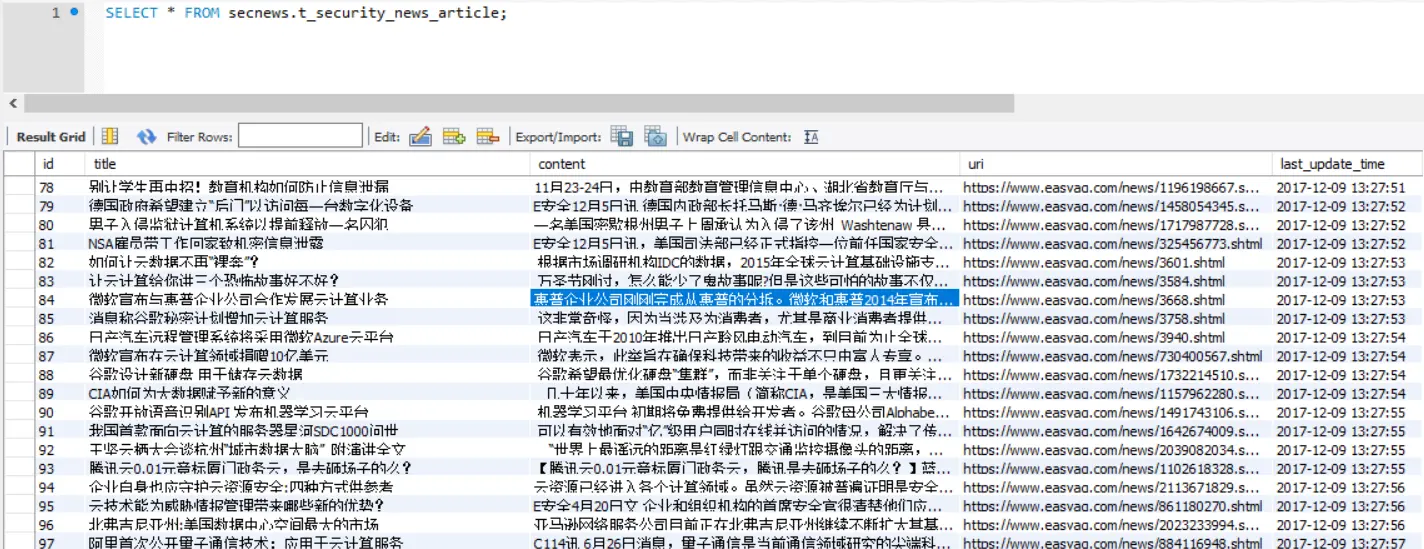Sort by the uri column header
The image size is (1424, 549).
point(1116,164)
